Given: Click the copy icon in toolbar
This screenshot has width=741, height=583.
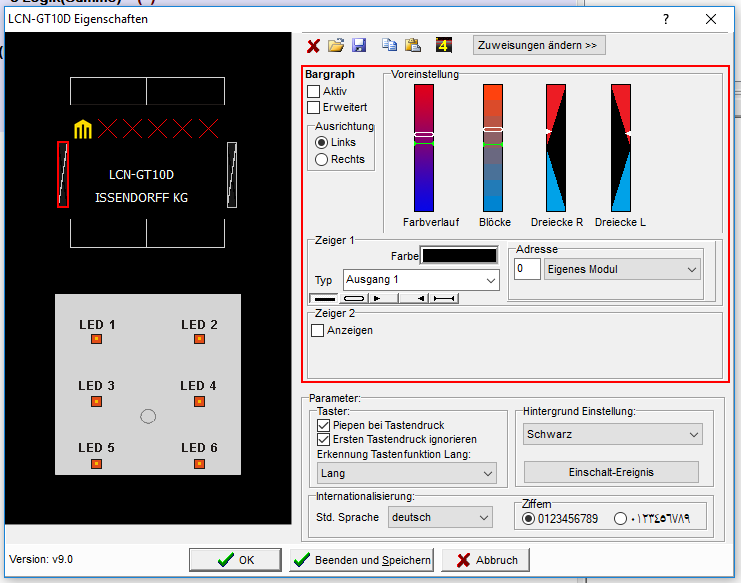Looking at the screenshot, I should coord(389,45).
